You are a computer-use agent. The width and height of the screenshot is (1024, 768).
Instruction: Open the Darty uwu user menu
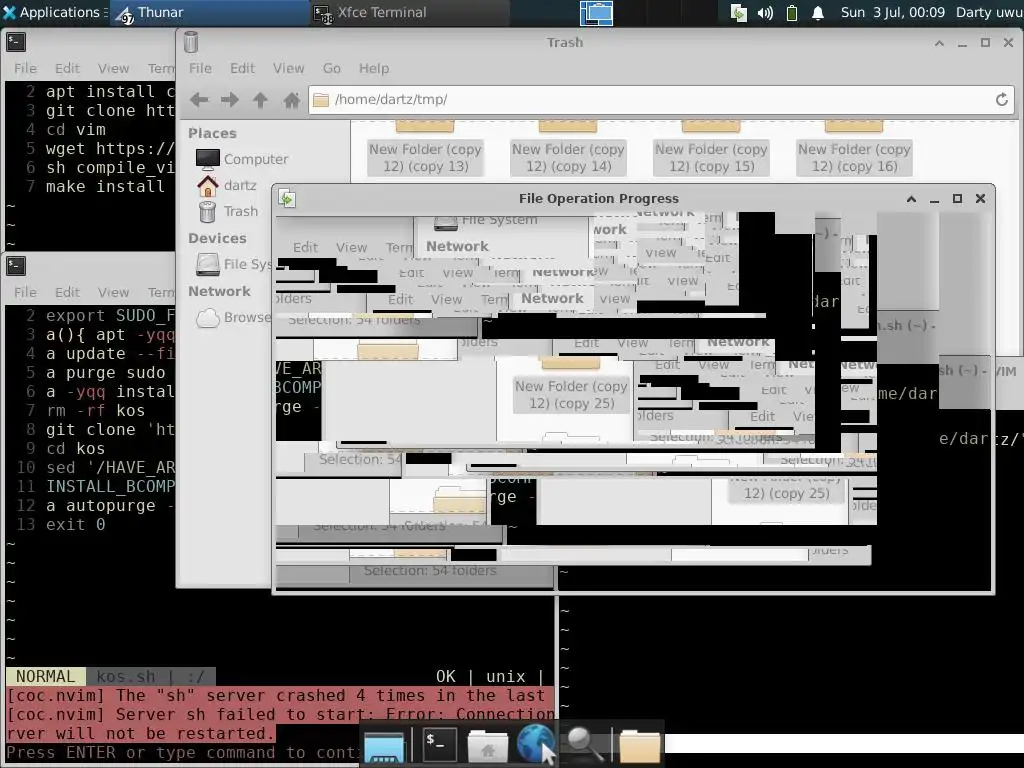pyautogui.click(x=989, y=12)
